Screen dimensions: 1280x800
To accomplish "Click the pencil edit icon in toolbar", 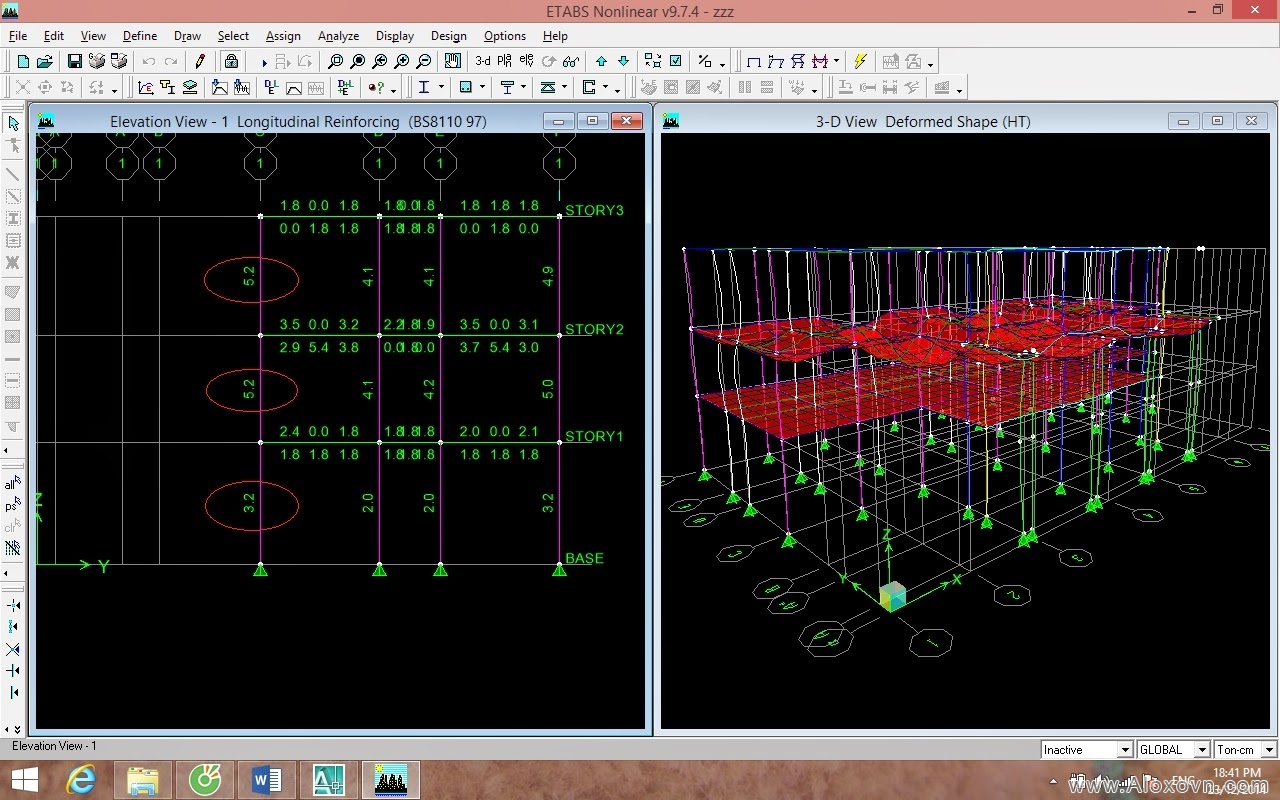I will pos(200,62).
